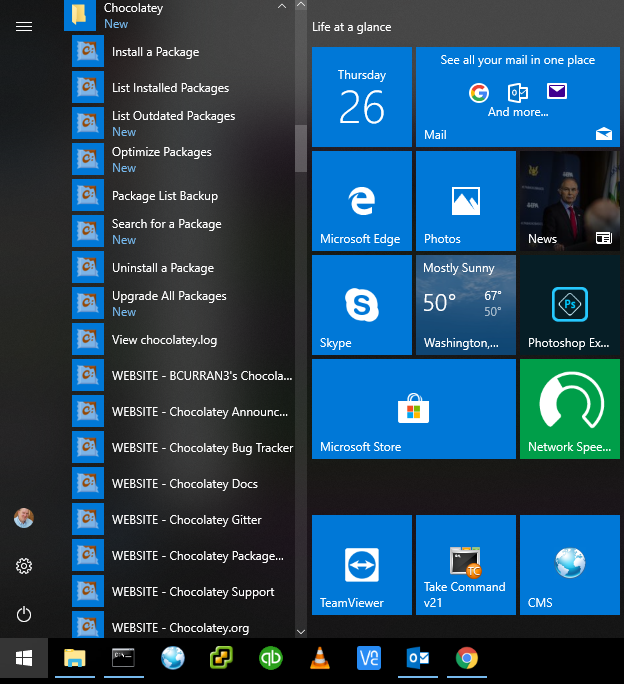624x684 pixels.
Task: Click the app list scrollbar thumb
Action: [301, 148]
